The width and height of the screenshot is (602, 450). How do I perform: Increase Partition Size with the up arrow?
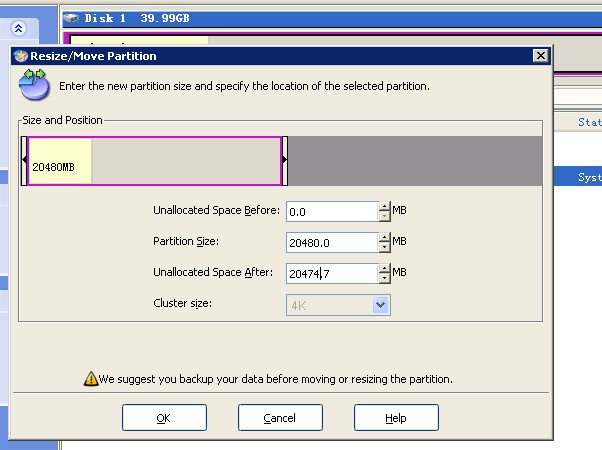click(x=384, y=237)
